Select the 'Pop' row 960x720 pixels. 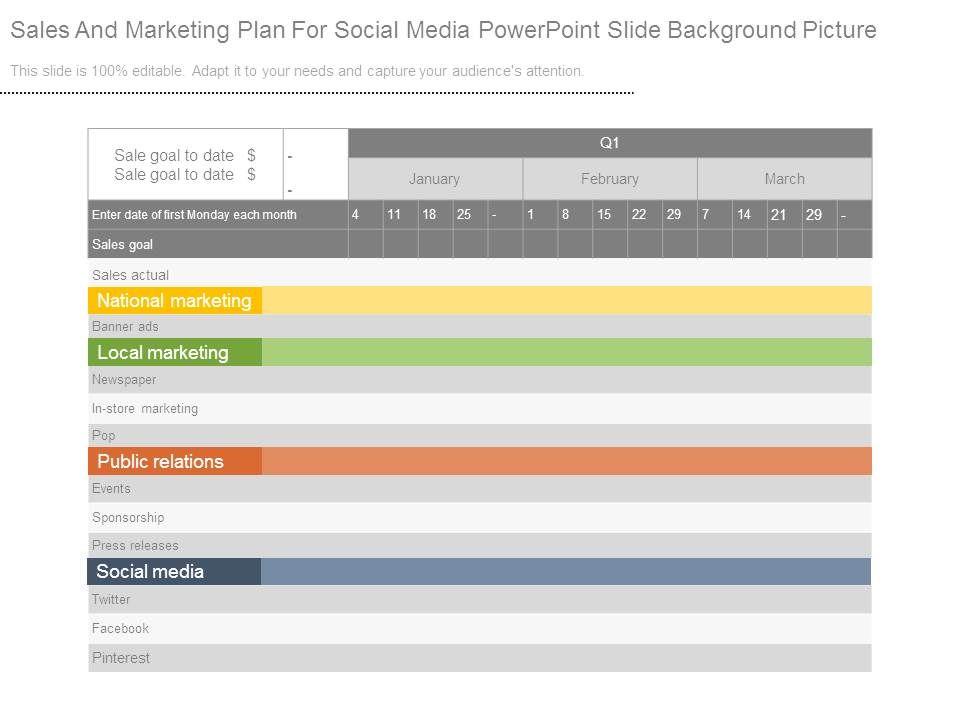click(480, 435)
